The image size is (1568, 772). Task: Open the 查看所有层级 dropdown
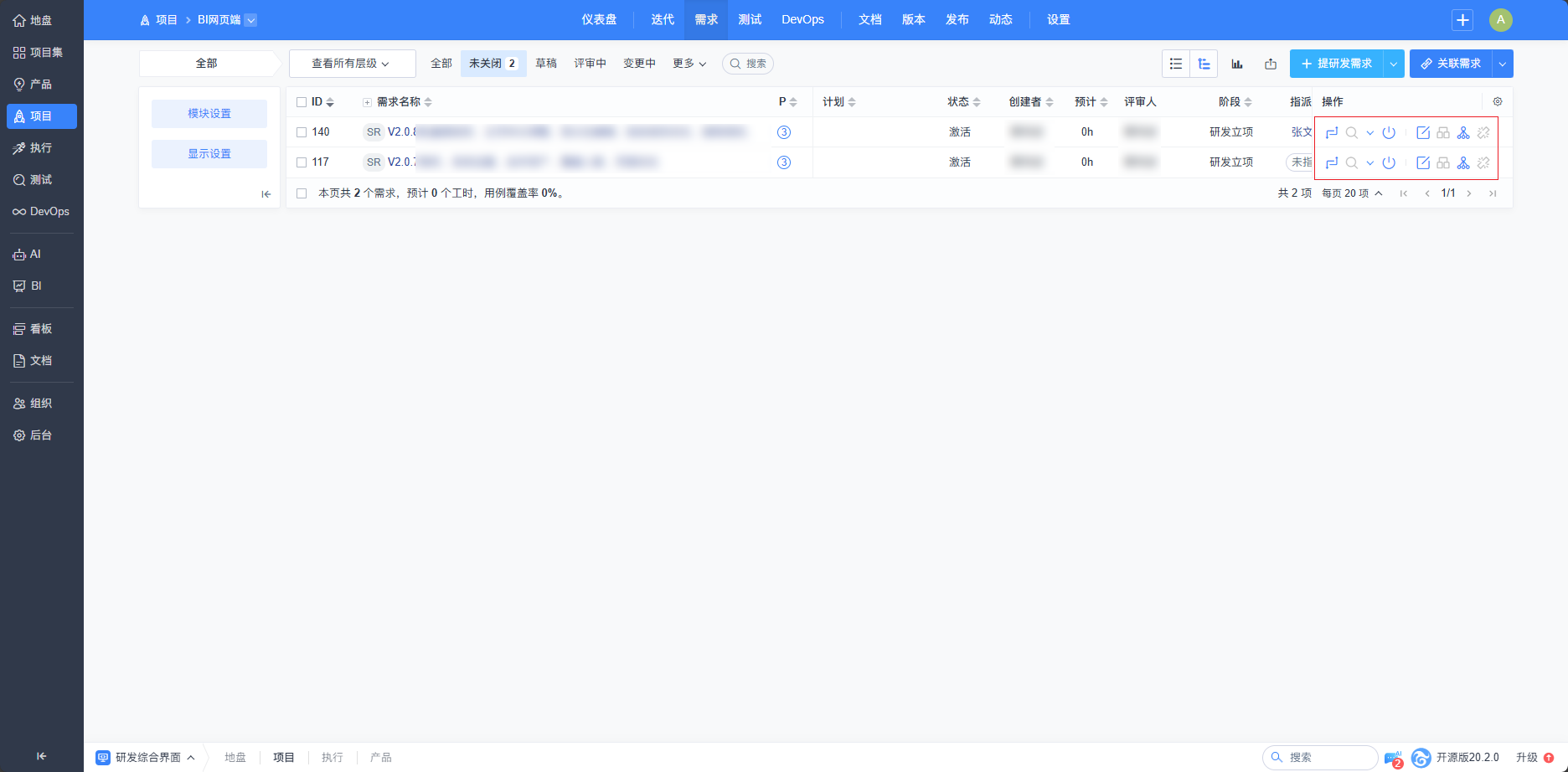pos(352,64)
